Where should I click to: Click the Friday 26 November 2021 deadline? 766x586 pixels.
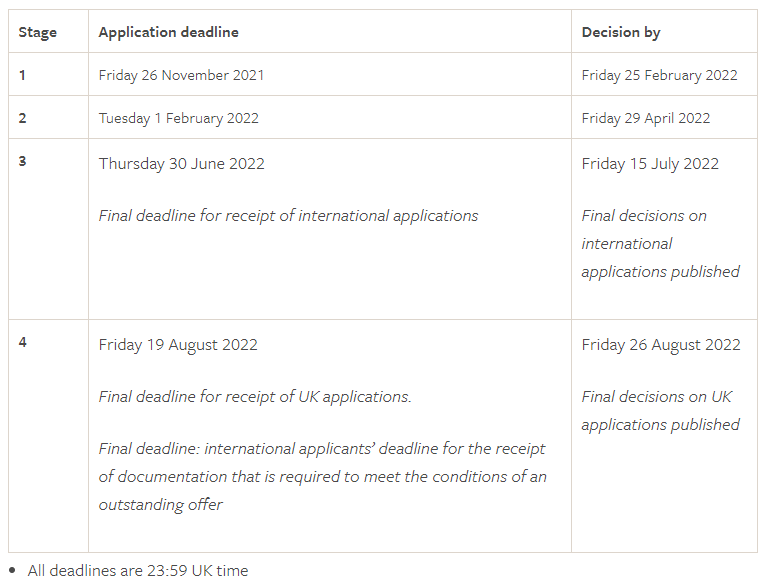point(181,75)
